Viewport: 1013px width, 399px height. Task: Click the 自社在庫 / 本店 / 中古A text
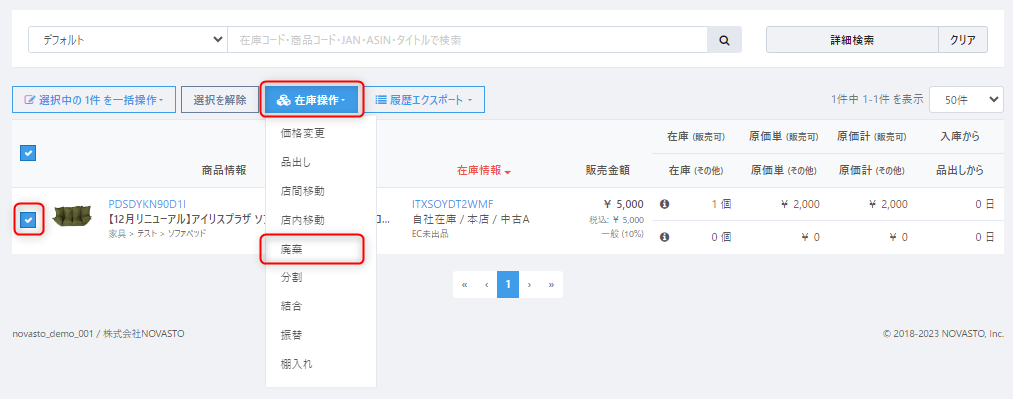tap(470, 220)
